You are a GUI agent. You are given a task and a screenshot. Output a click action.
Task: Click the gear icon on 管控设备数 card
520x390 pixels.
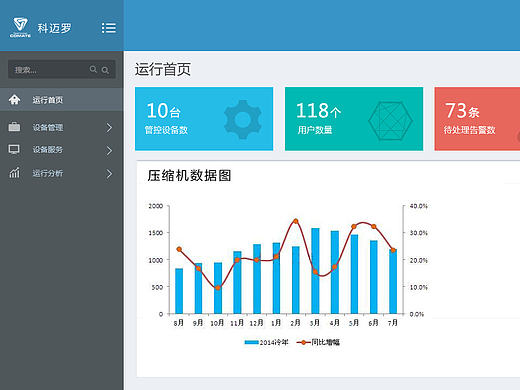click(243, 119)
